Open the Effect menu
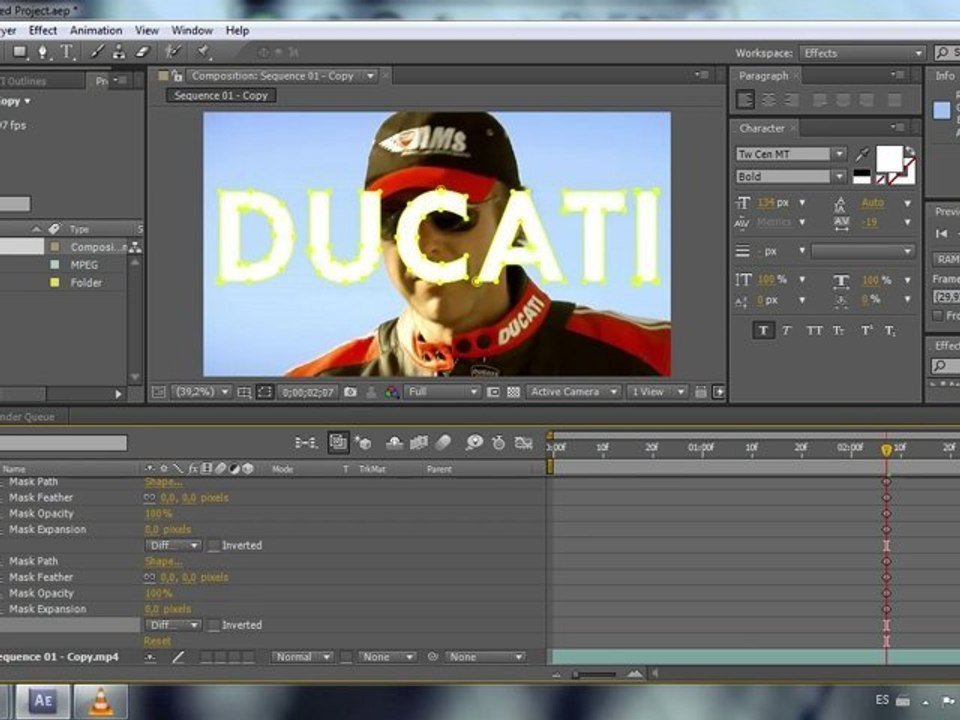 [43, 30]
